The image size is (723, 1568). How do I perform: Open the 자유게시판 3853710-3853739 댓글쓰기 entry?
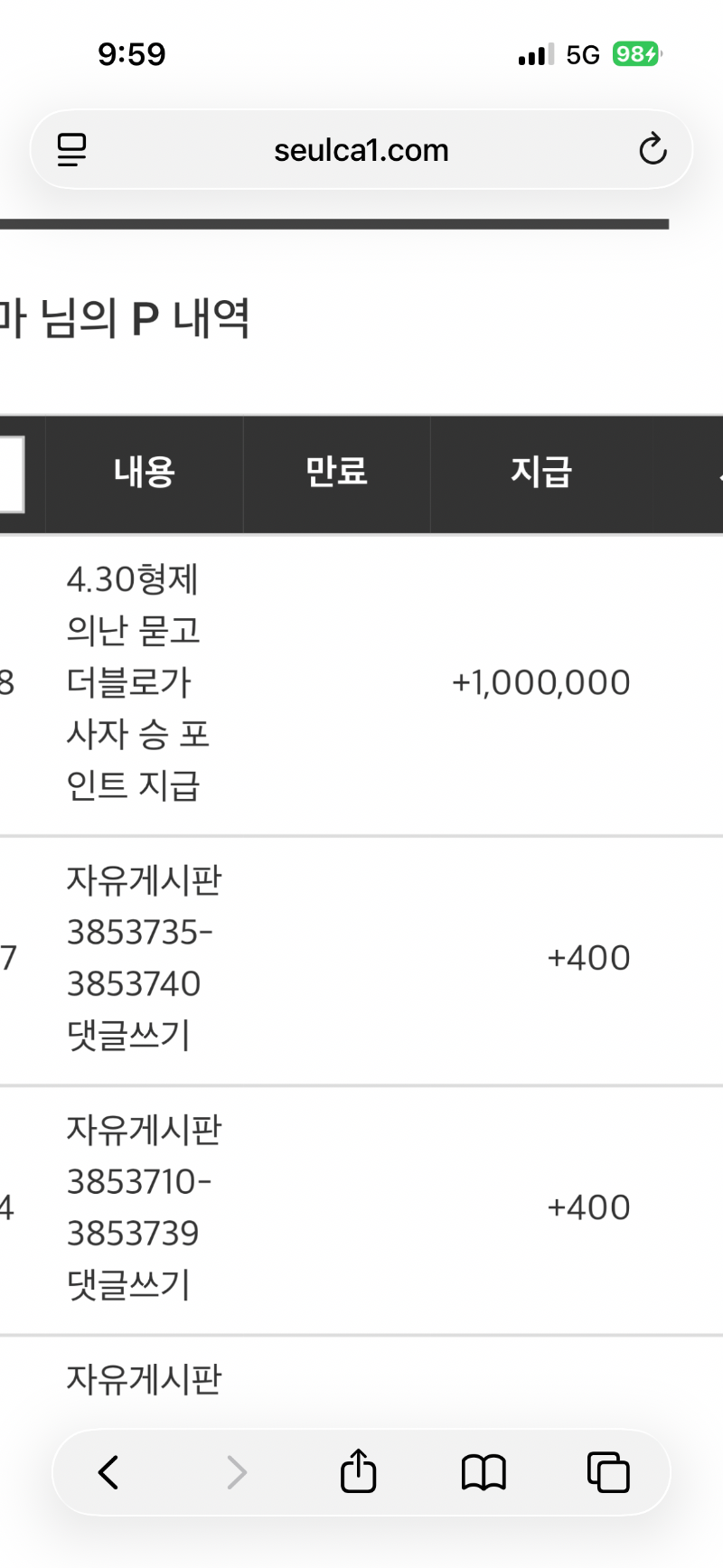coord(143,1207)
